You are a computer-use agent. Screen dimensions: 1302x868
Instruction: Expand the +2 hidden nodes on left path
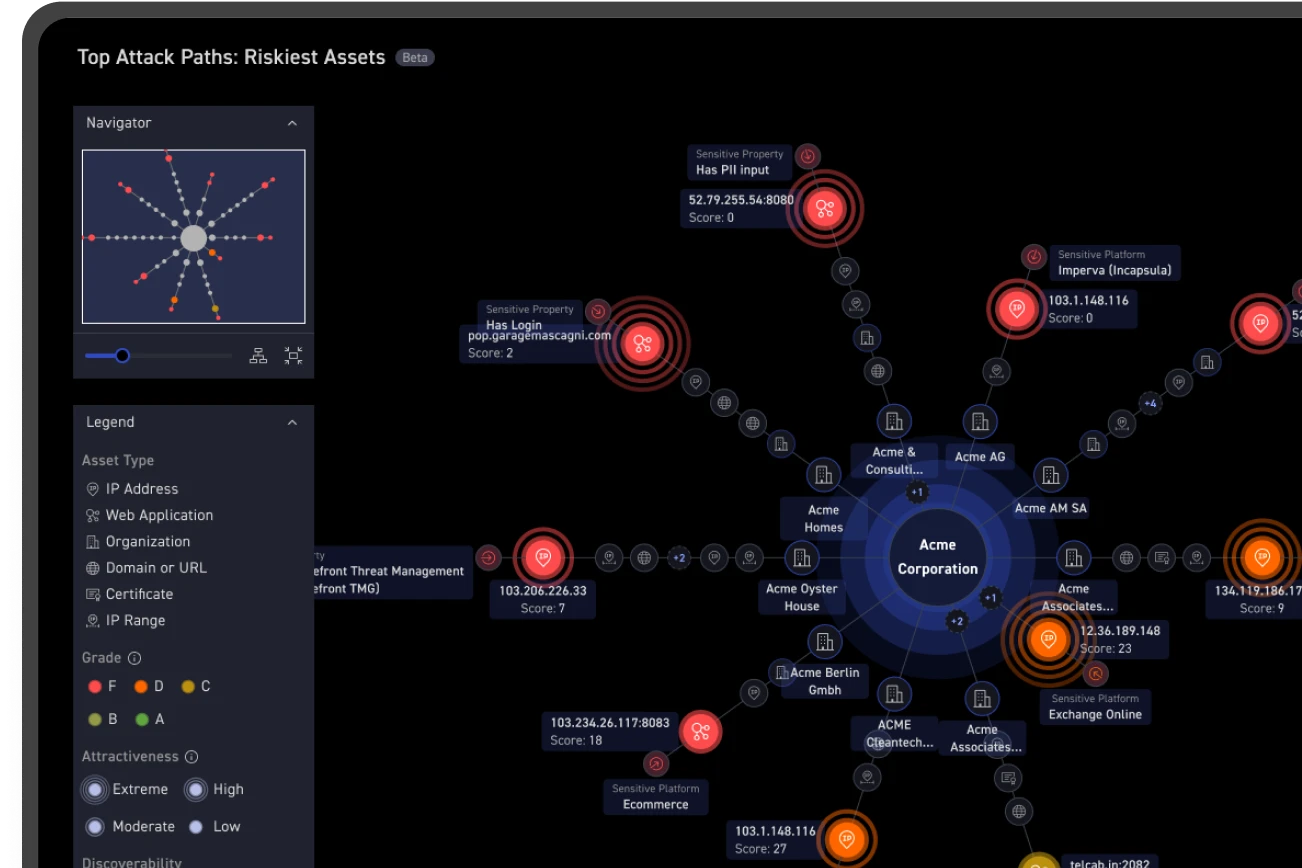(679, 557)
